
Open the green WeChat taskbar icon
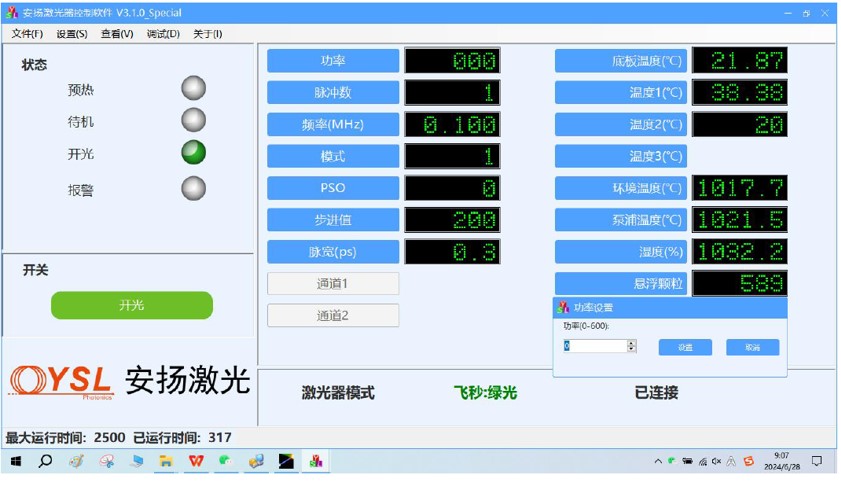point(225,461)
